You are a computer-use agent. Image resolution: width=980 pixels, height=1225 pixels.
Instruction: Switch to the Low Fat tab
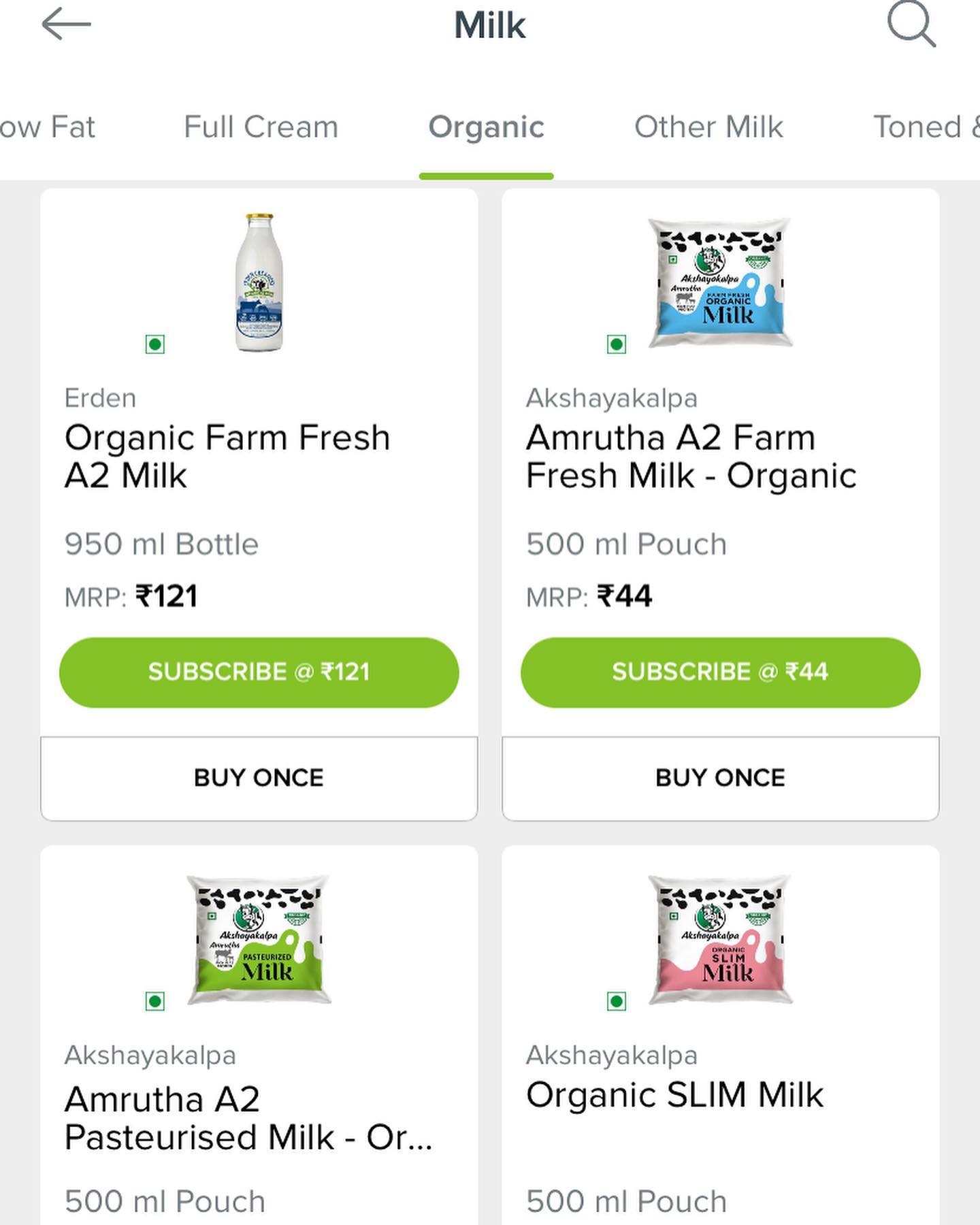tap(46, 127)
